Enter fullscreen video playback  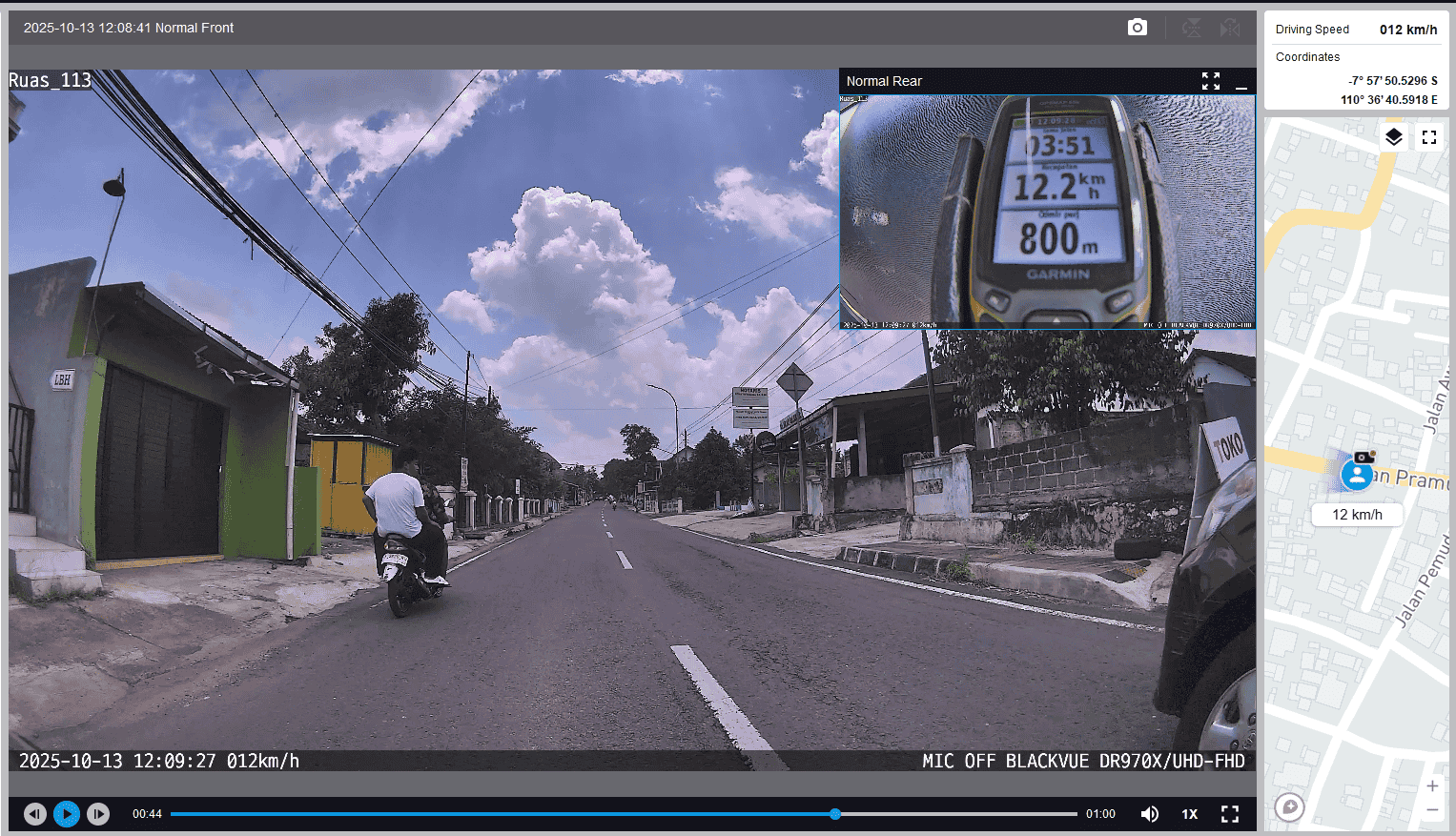click(1230, 813)
